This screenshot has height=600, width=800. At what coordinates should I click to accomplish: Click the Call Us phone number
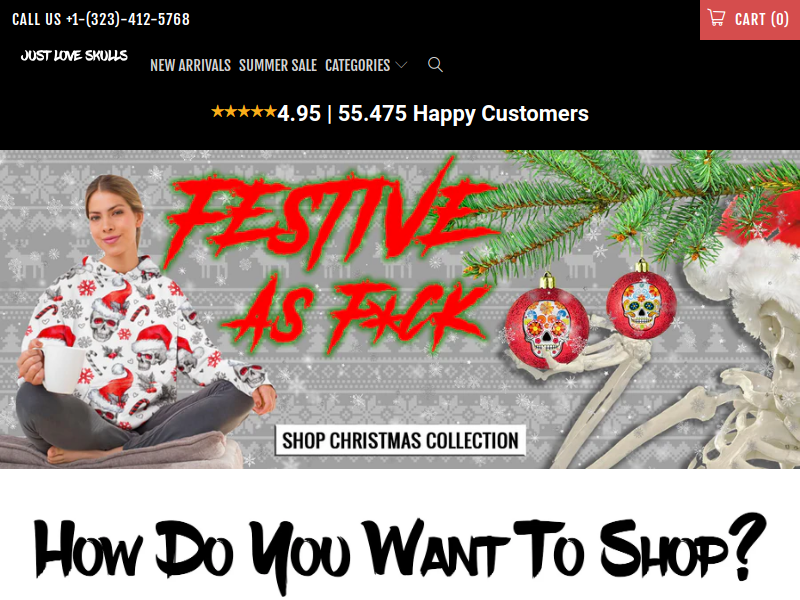pos(101,19)
